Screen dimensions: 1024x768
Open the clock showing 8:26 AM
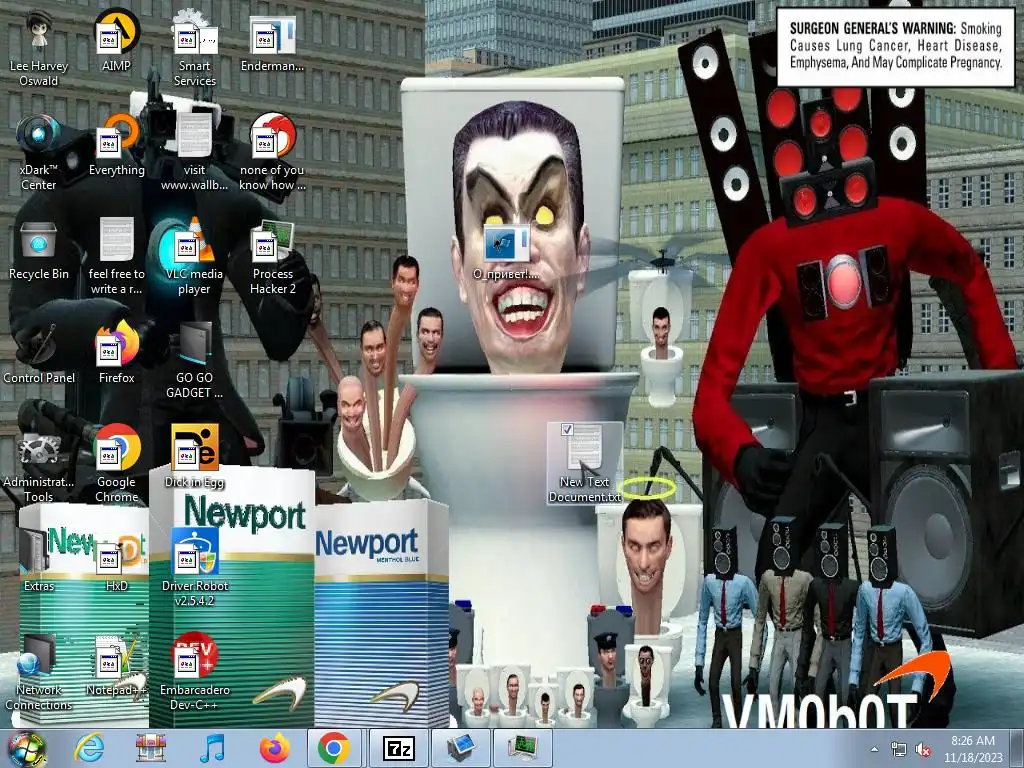click(973, 749)
